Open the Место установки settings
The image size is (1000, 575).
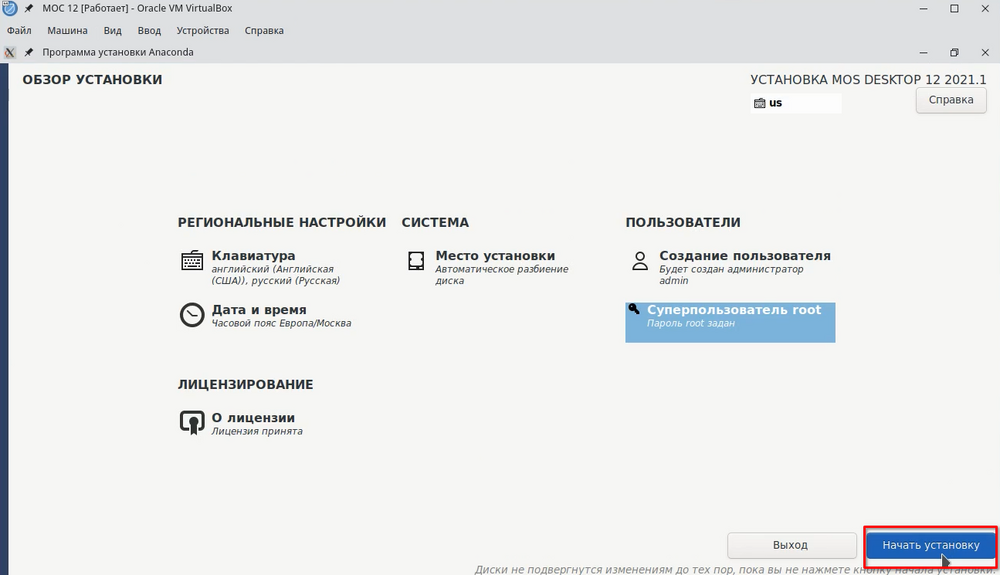point(494,256)
